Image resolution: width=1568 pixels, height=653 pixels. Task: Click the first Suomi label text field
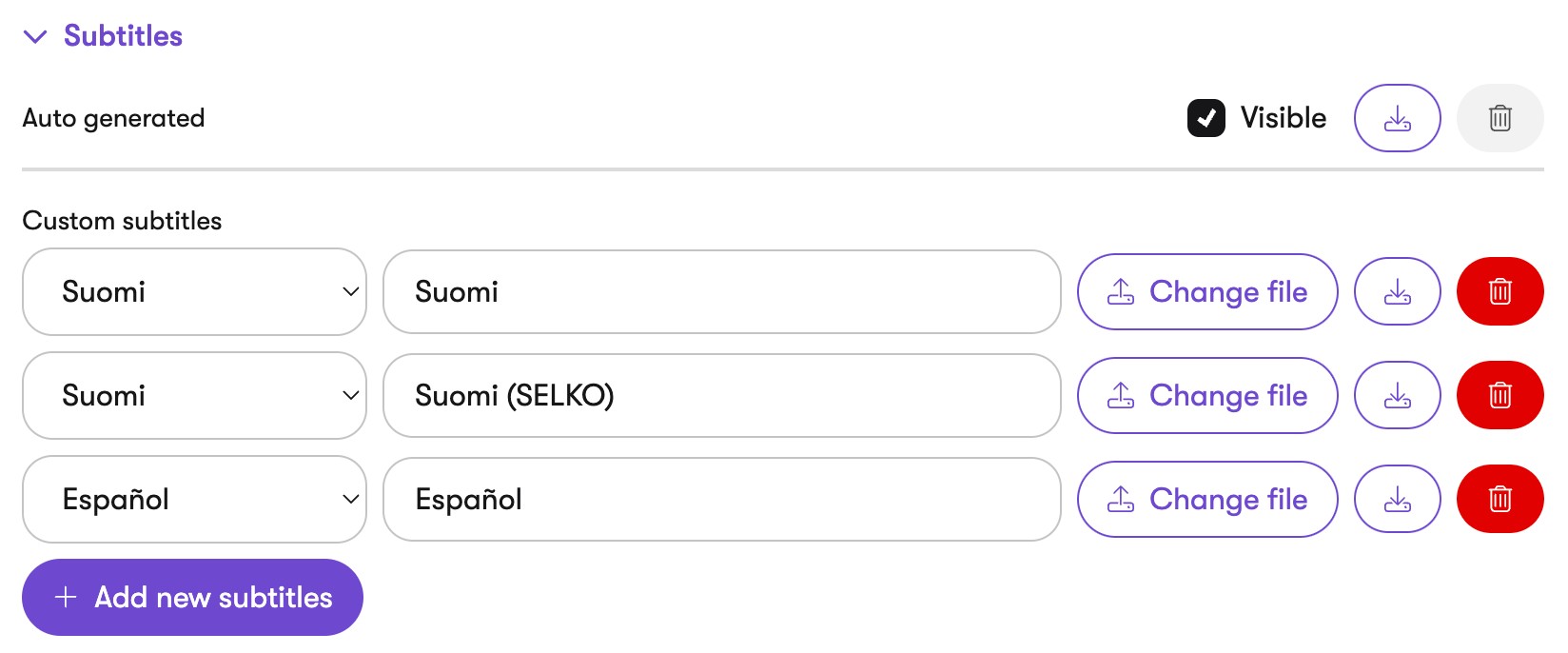pos(721,291)
